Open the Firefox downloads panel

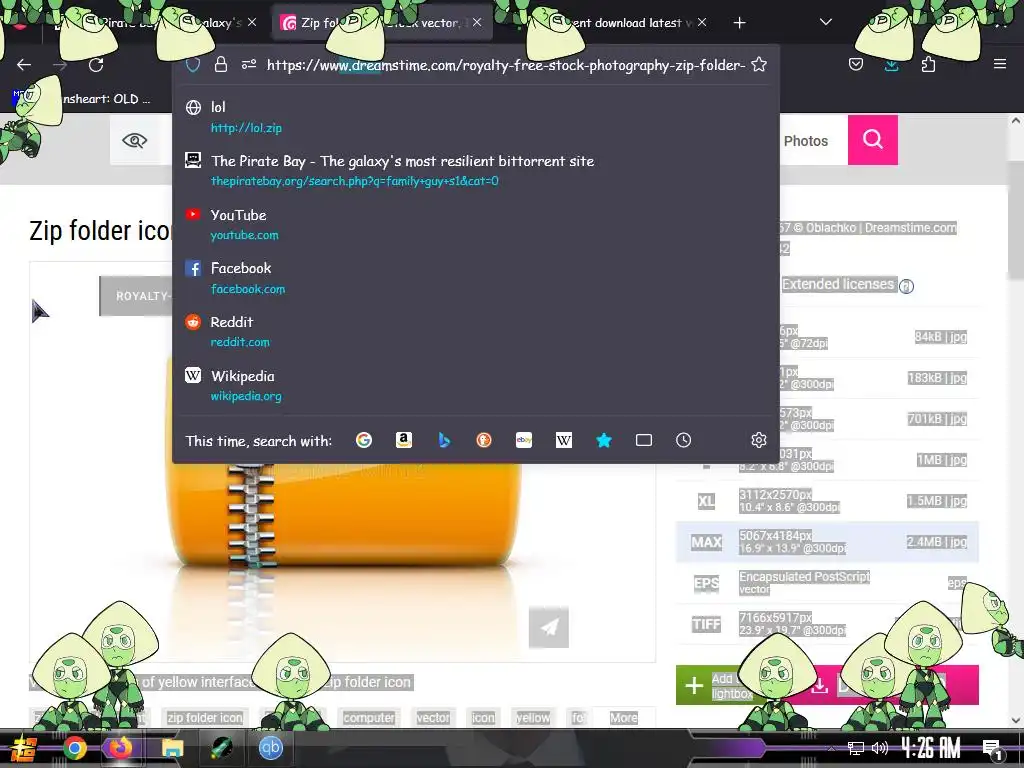891,65
